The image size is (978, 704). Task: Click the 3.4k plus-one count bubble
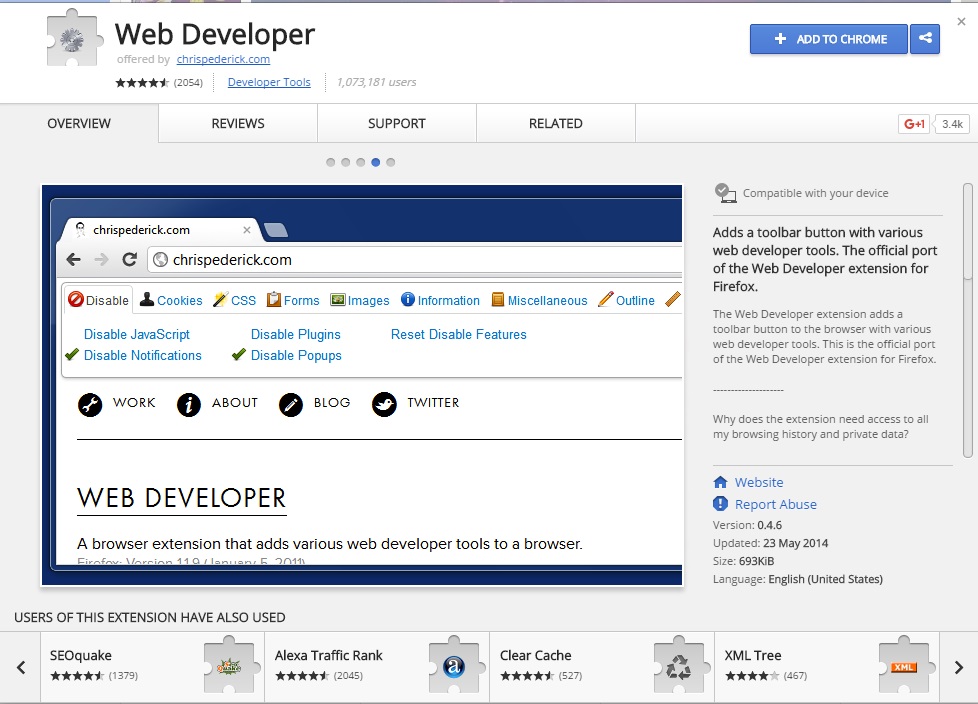(952, 124)
